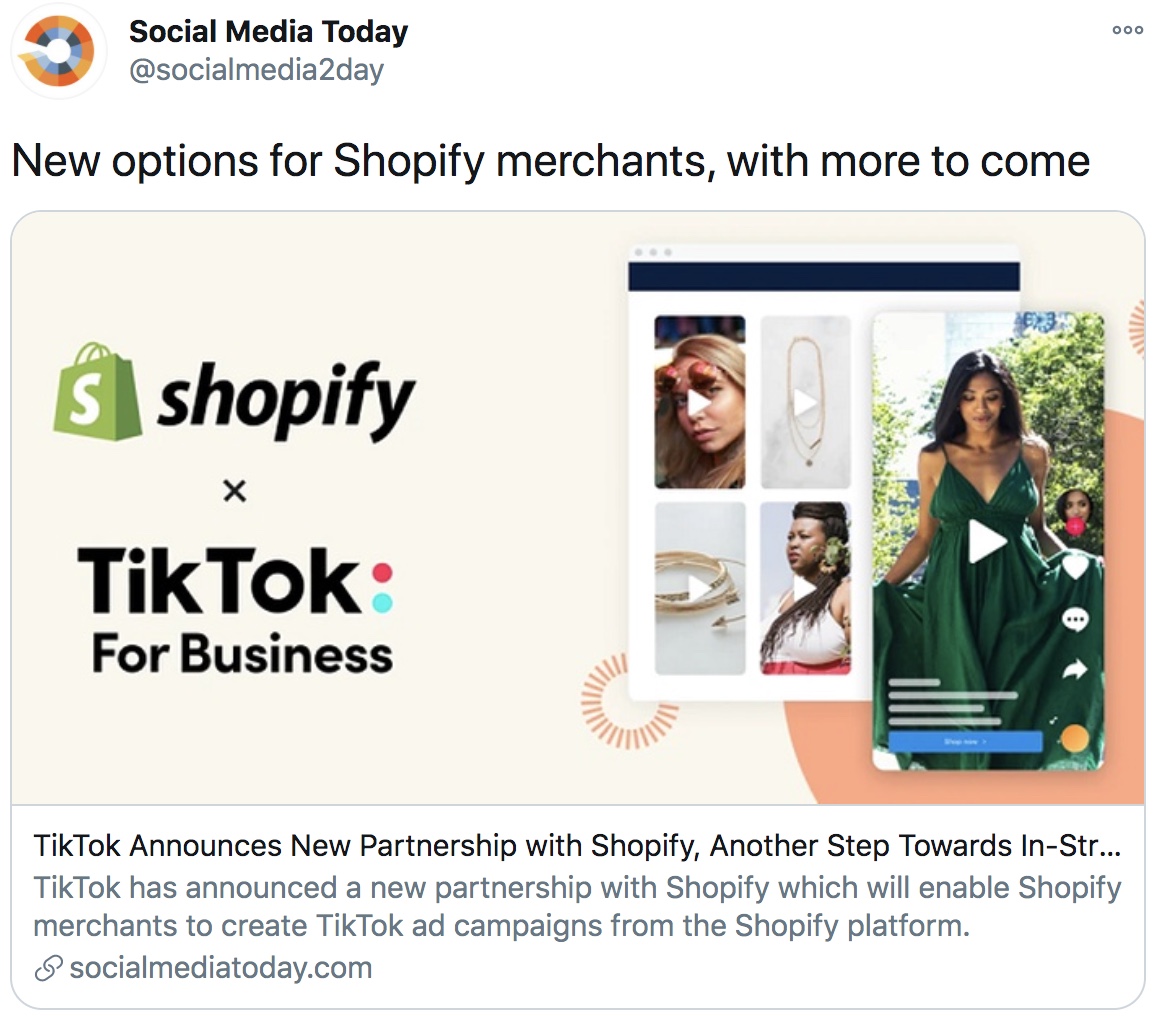Open the Social Media Today account name
The image size is (1158, 1022).
tap(268, 32)
